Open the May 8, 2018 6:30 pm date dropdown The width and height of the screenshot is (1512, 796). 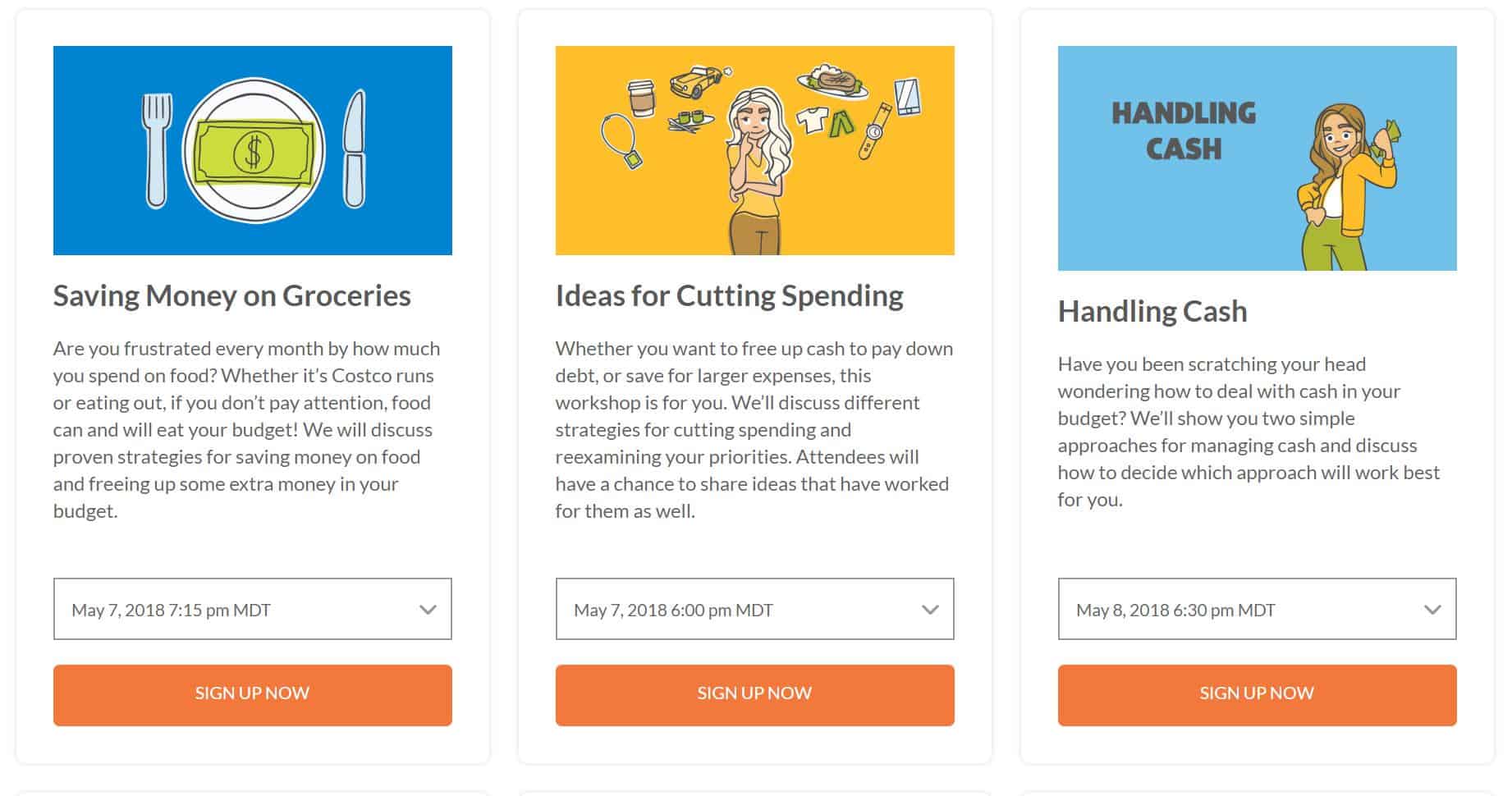[x=1258, y=610]
